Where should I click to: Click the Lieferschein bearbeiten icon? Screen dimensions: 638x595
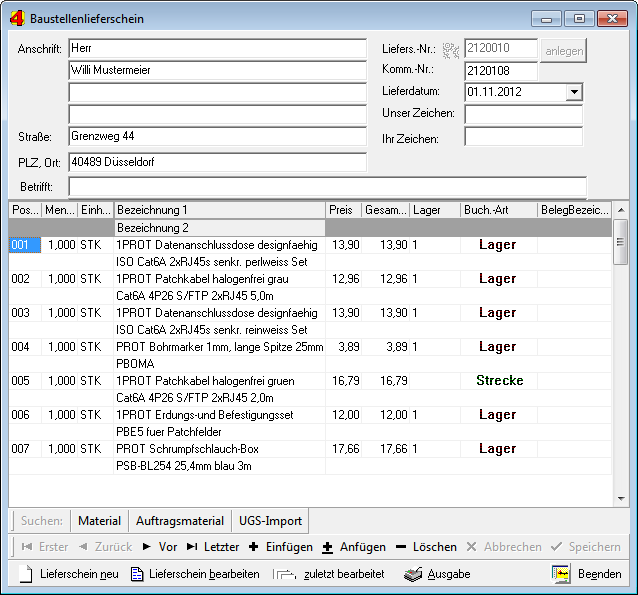click(137, 574)
